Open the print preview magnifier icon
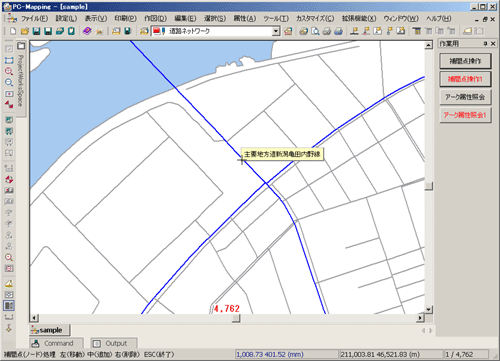This screenshot has width=500, height=361. (315, 31)
